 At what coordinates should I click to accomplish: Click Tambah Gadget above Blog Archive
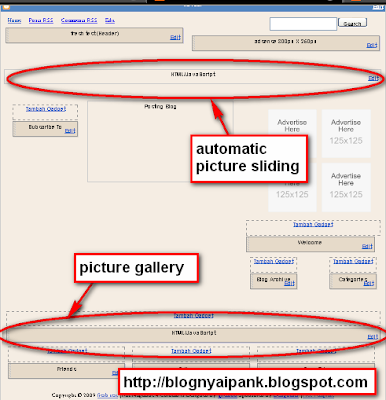pyautogui.click(x=274, y=261)
